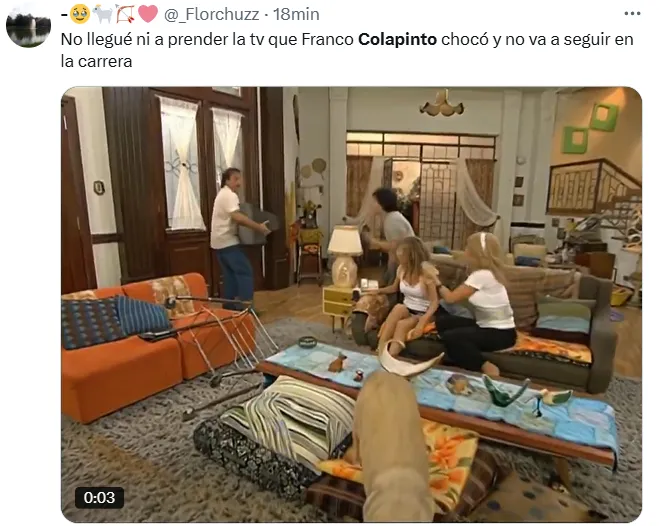Click the teary-eyed face emoji in username
The height and width of the screenshot is (526, 659).
tap(80, 14)
